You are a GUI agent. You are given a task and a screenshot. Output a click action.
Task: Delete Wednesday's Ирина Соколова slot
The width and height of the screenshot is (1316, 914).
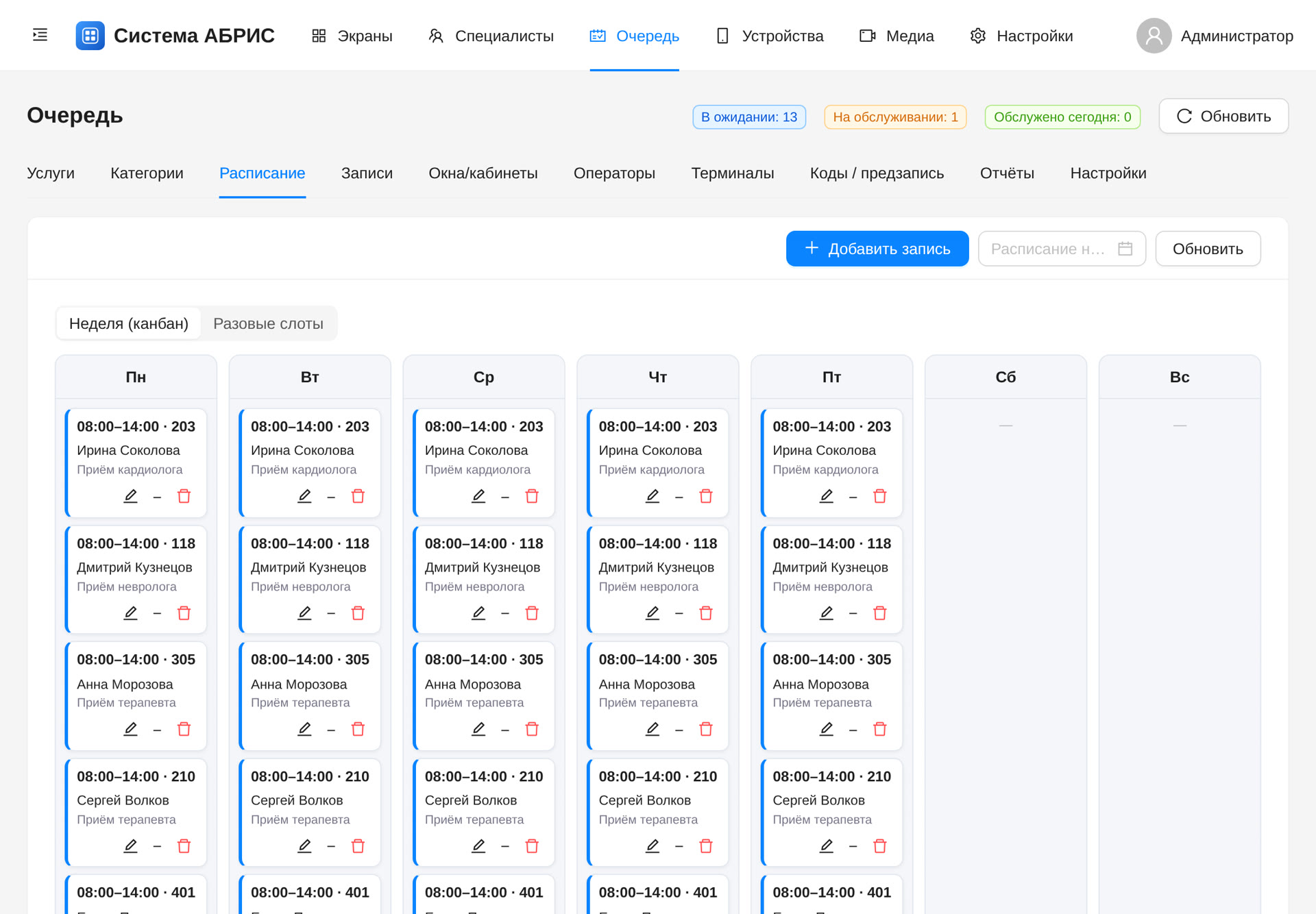[x=532, y=496]
